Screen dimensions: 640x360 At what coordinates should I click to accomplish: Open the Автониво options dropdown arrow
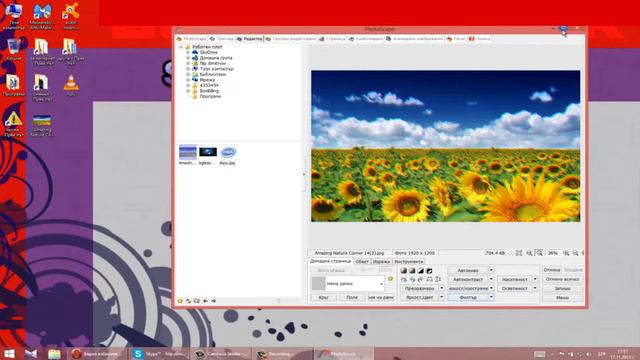point(491,270)
